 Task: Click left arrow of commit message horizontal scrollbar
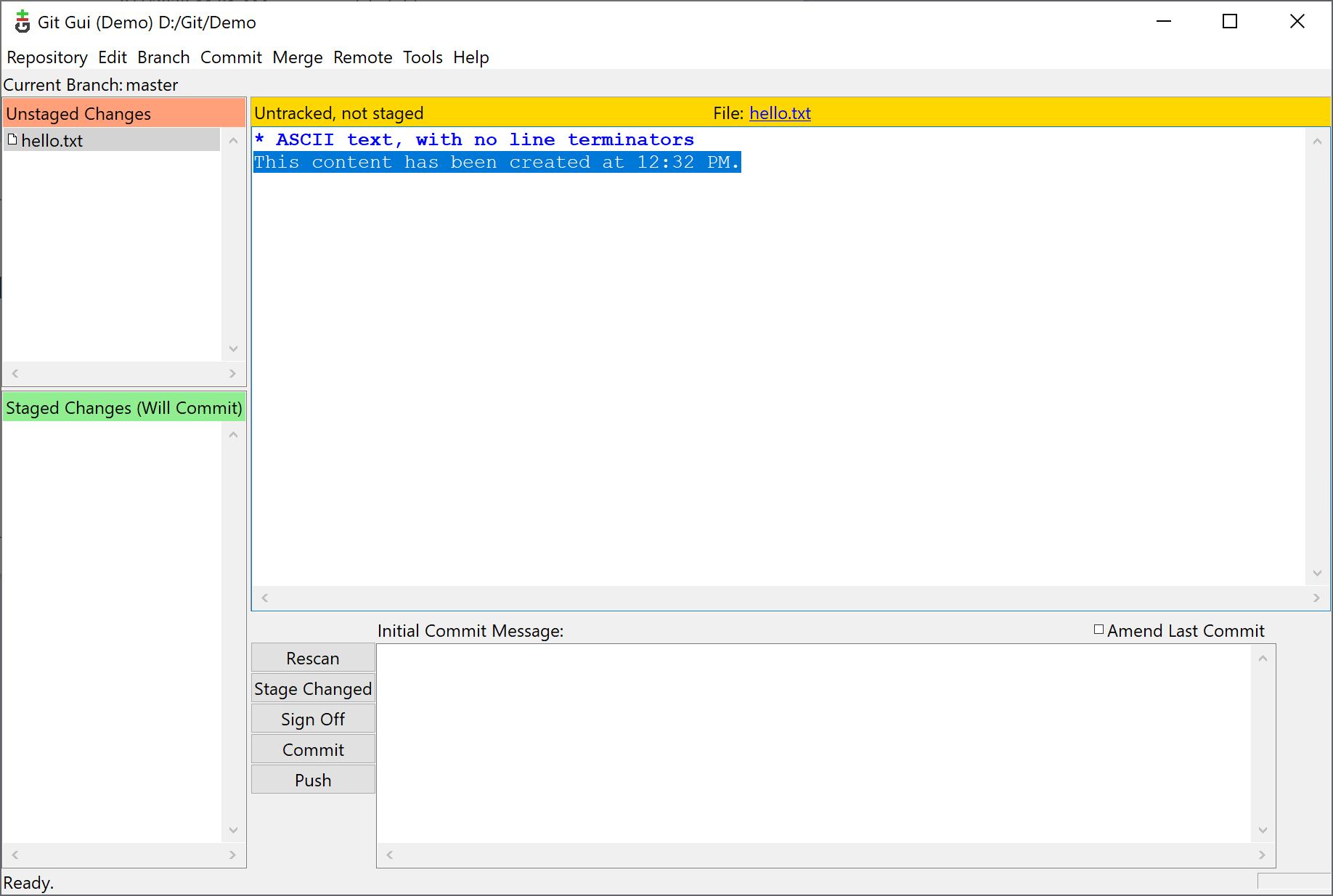click(390, 855)
